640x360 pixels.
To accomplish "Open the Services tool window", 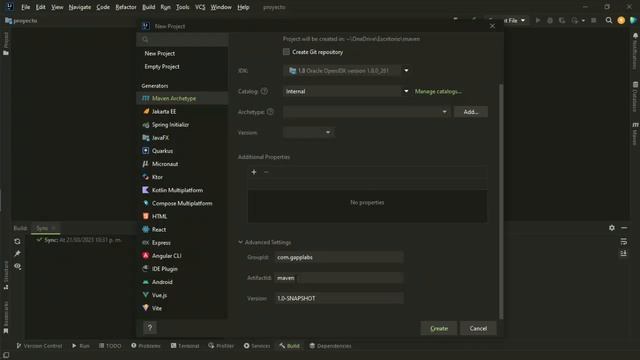I will tap(257, 346).
